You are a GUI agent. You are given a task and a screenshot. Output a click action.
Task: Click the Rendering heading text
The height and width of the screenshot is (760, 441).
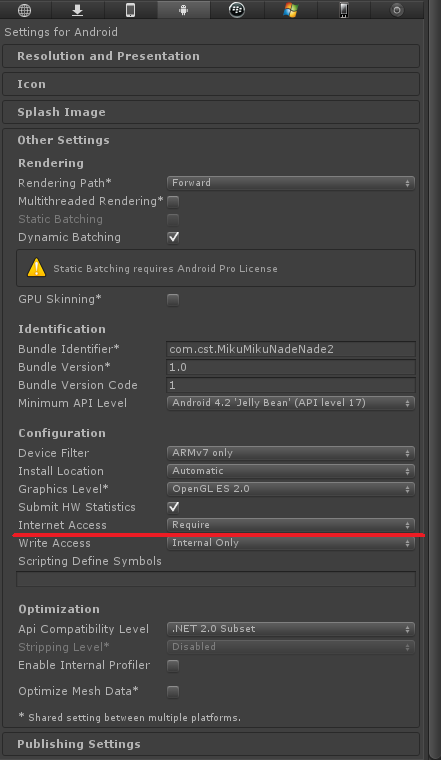(51, 163)
